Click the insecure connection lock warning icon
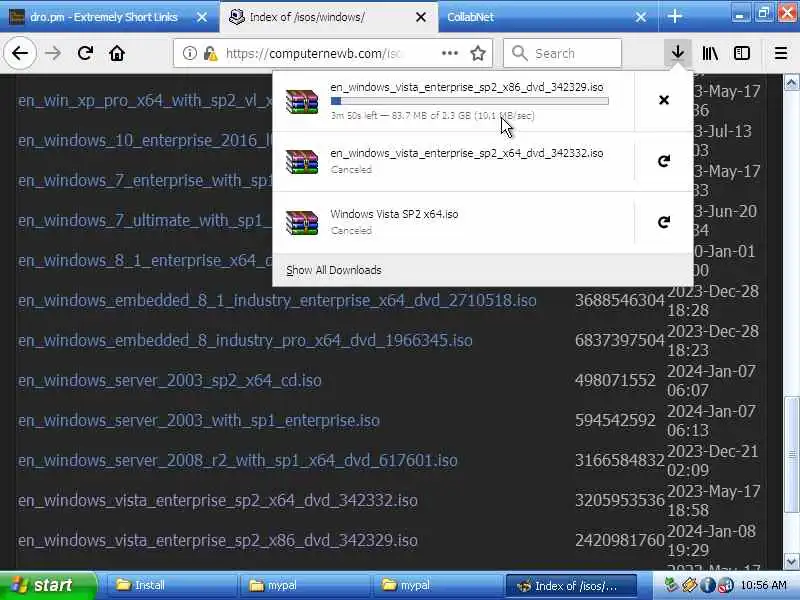The image size is (800, 600). (x=210, y=53)
